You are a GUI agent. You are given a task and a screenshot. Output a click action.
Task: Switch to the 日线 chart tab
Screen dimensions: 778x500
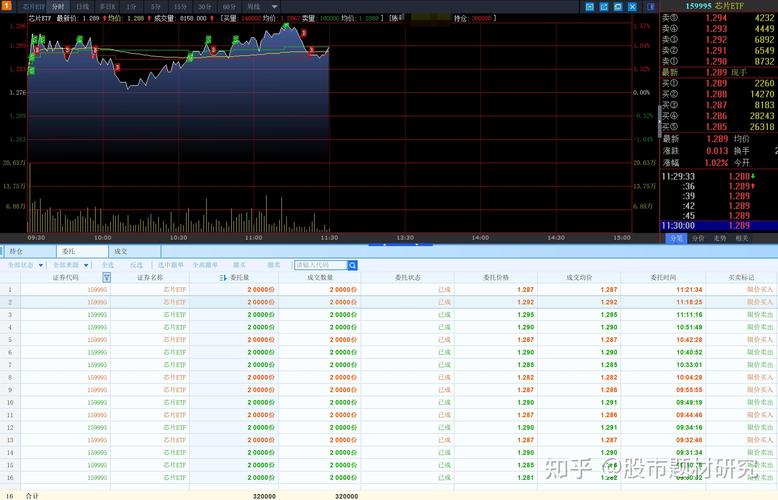tap(83, 6)
